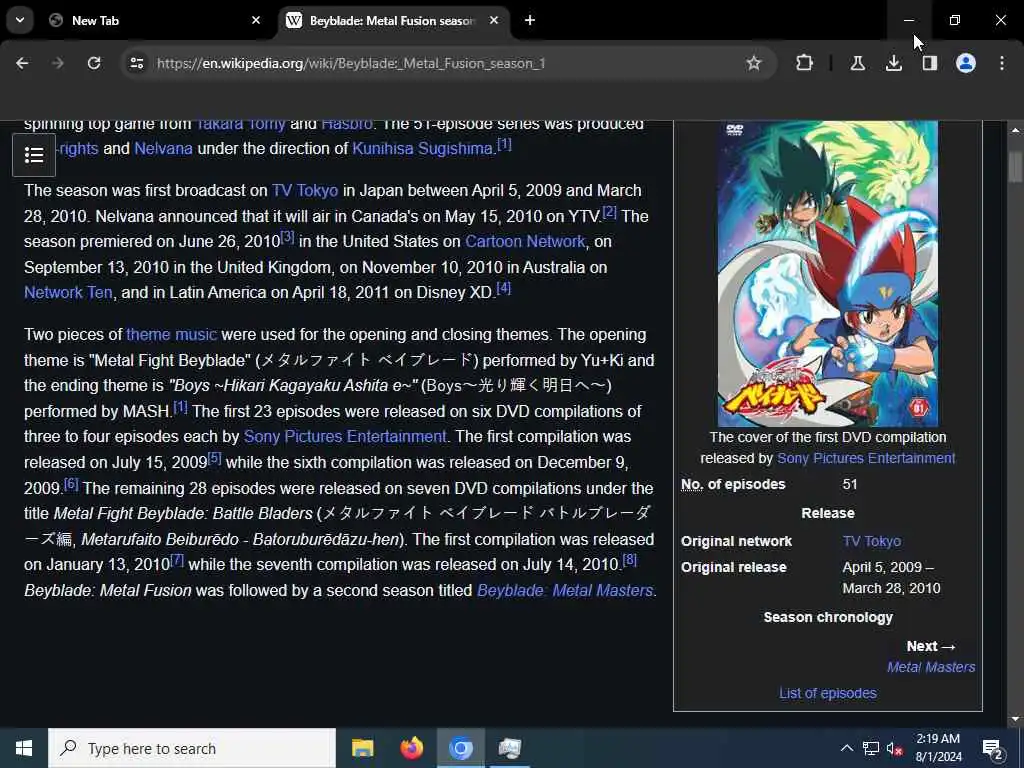
Task: Open File Explorer from the taskbar
Action: [362, 748]
